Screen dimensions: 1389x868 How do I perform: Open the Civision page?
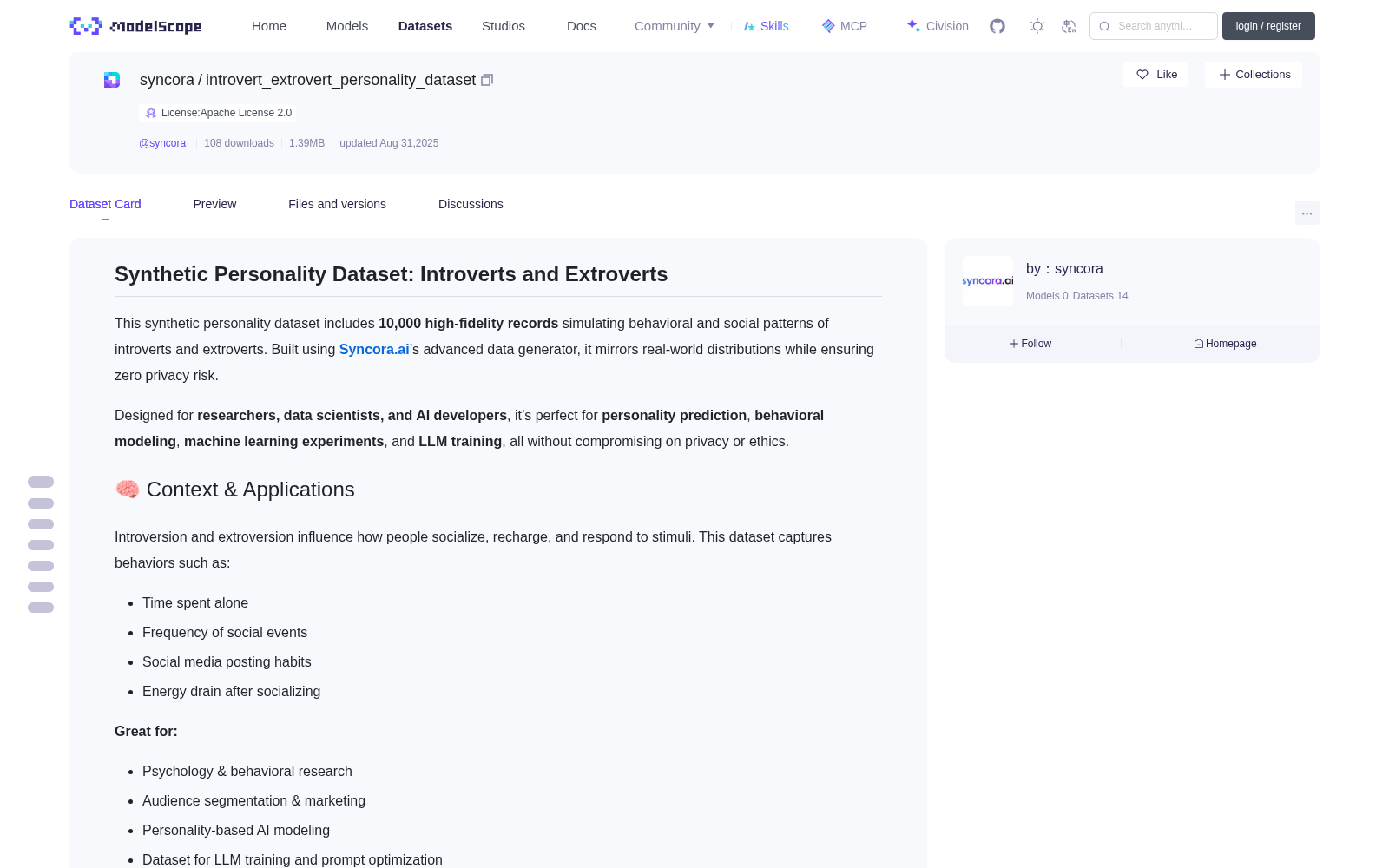coord(938,26)
